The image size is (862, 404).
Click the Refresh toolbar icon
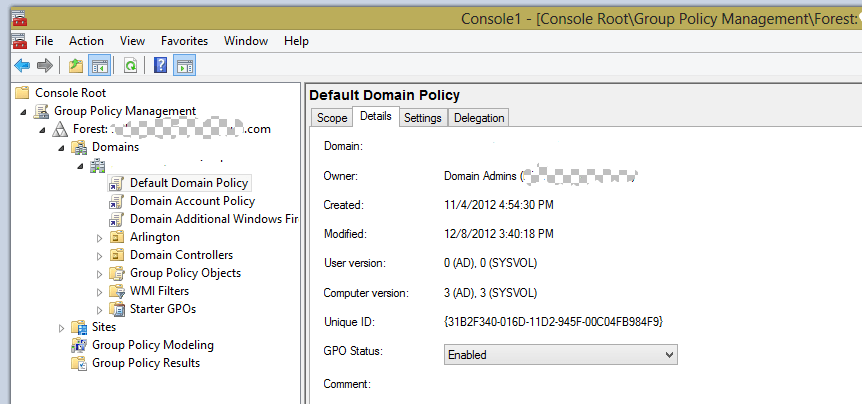point(130,66)
